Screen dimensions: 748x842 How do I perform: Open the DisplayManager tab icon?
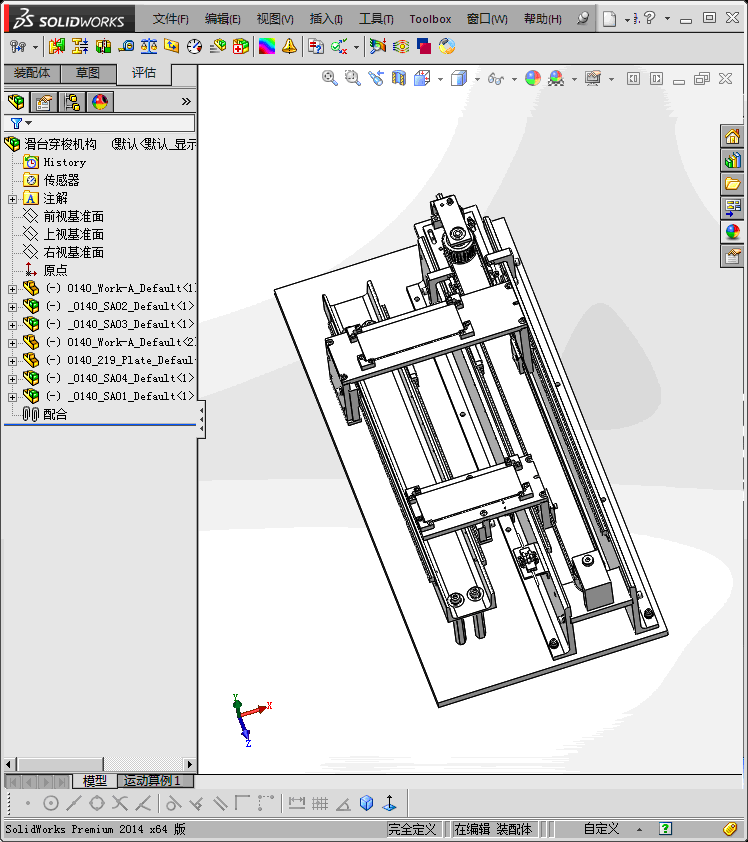(x=100, y=101)
